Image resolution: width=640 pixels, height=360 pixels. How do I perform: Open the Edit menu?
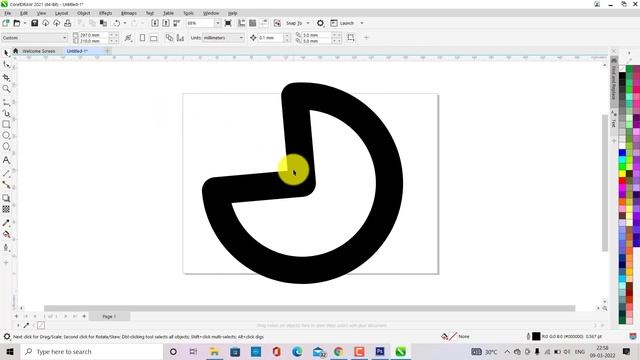click(x=24, y=13)
